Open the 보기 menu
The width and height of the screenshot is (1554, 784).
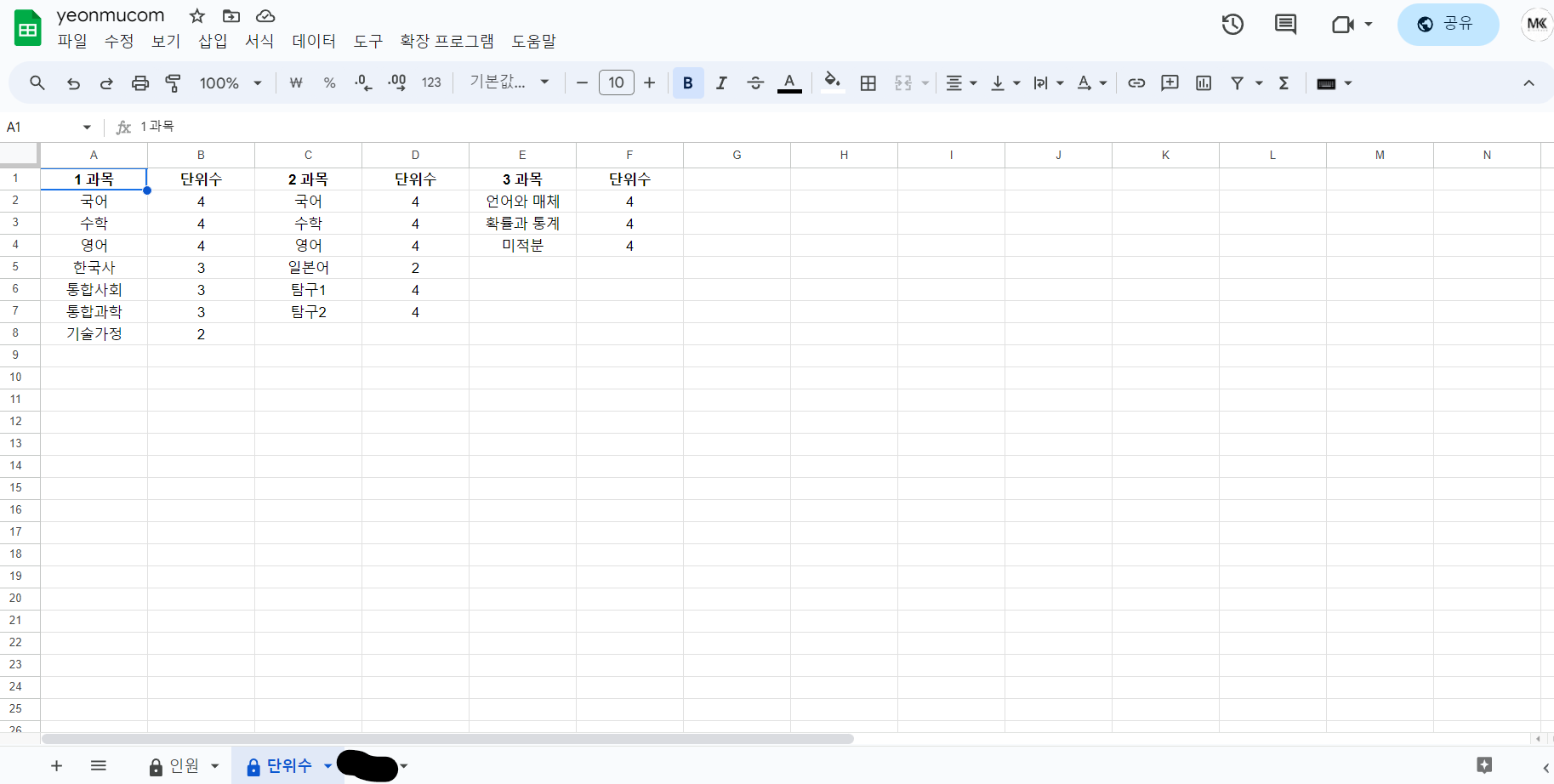[166, 41]
